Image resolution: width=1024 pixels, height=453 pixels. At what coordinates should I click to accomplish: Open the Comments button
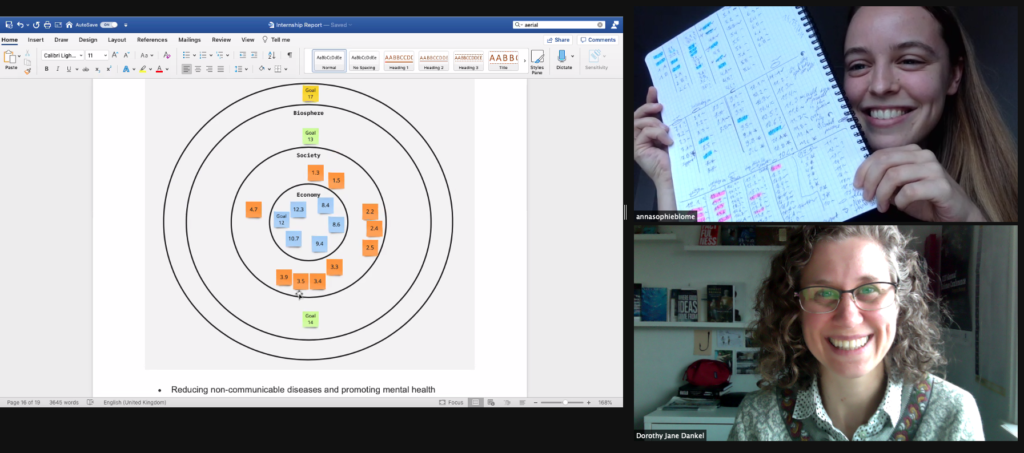click(x=598, y=40)
